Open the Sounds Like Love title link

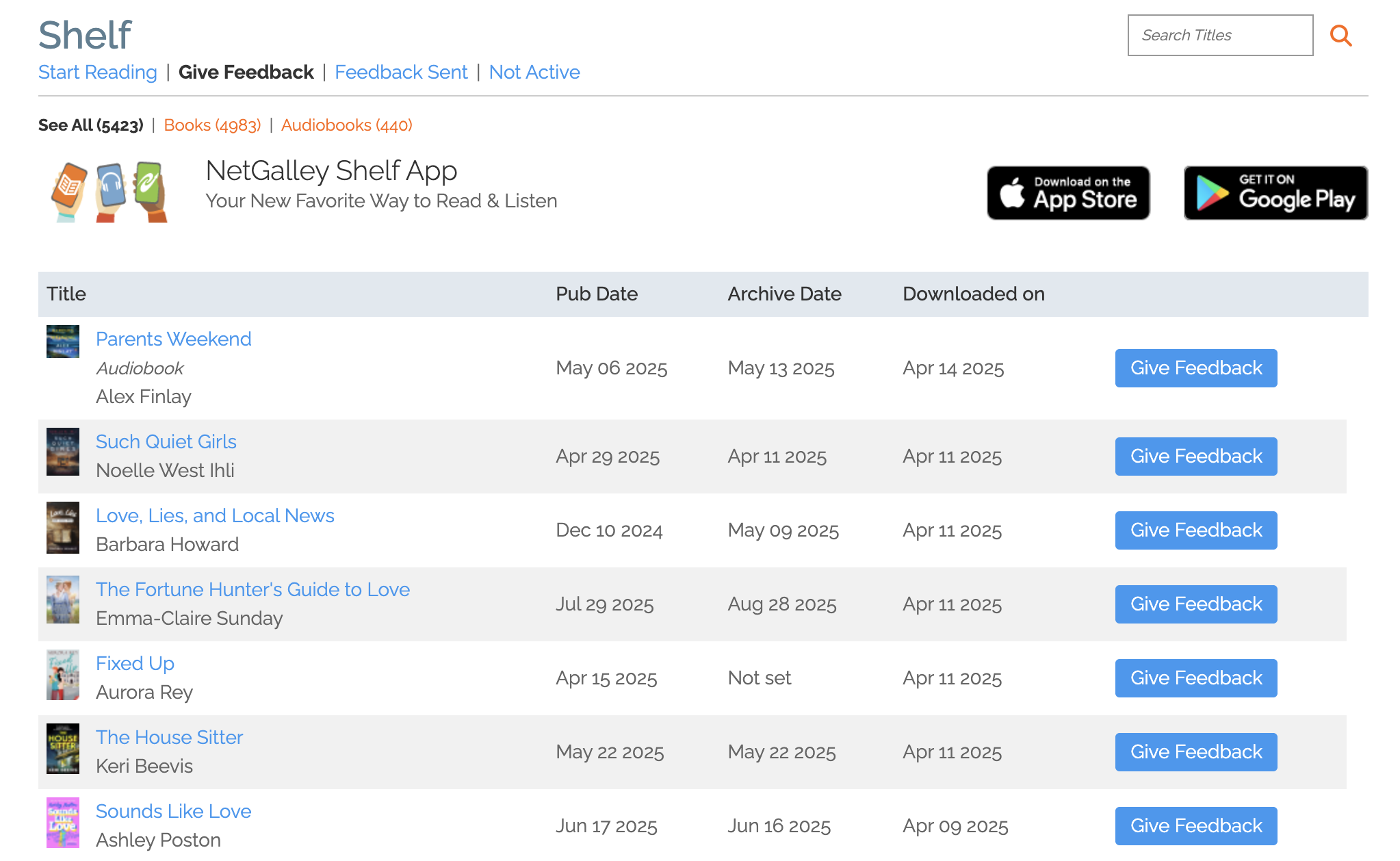coord(174,811)
